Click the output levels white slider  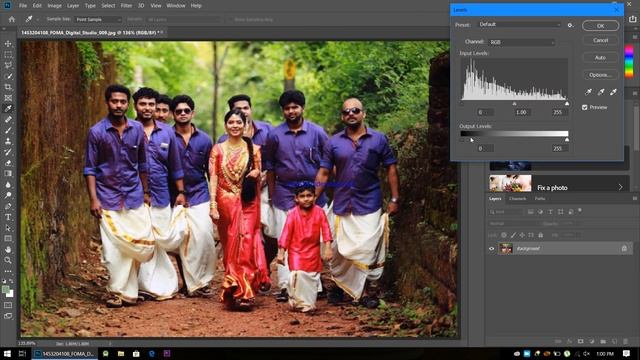pyautogui.click(x=567, y=140)
